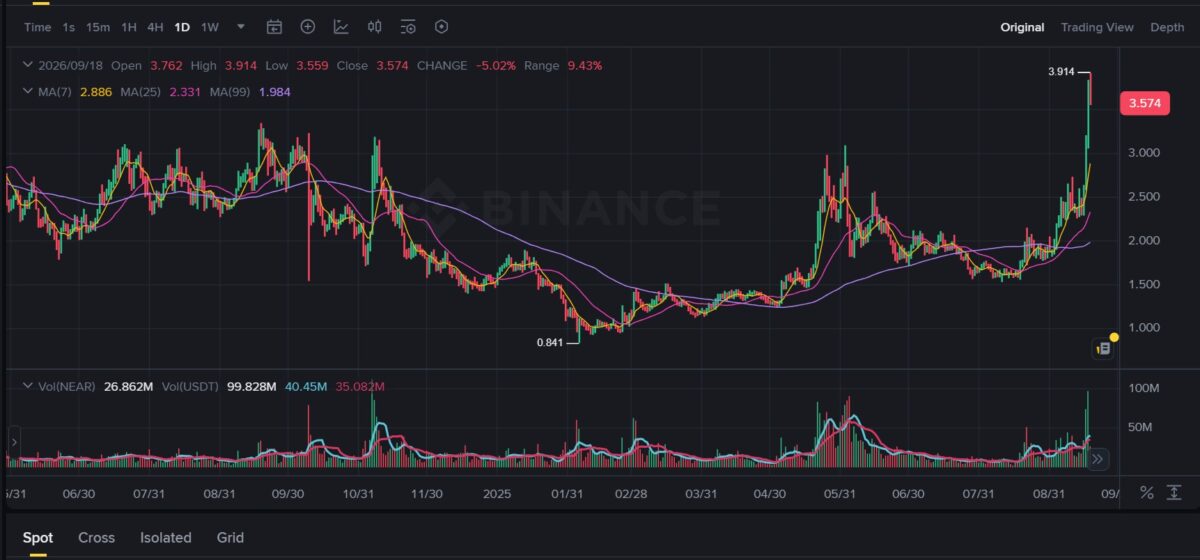Expand the left side panel arrow
The width and height of the screenshot is (1200, 560).
(x=15, y=440)
